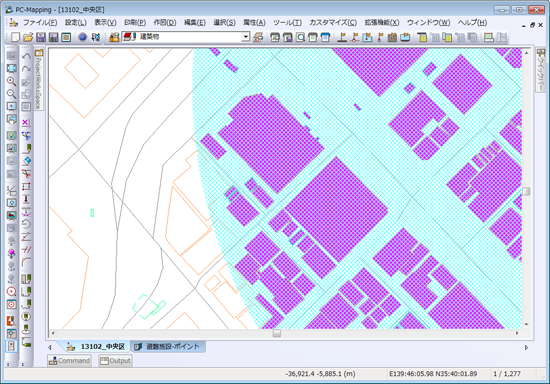Open the 拡張機能(X) menu

(x=382, y=23)
